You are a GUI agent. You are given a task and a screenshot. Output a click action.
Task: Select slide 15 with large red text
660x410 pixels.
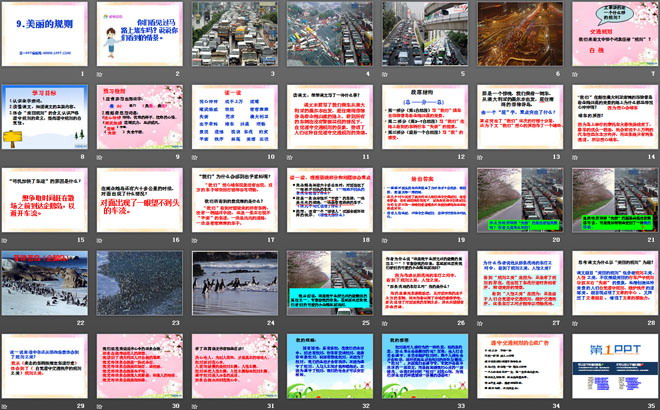[45, 200]
